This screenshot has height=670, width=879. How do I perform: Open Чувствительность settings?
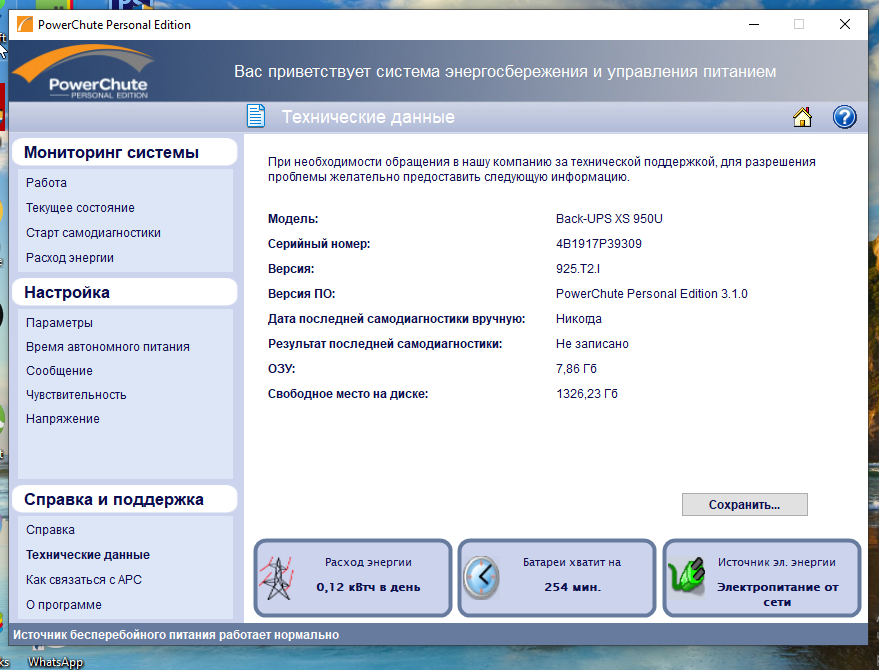76,395
